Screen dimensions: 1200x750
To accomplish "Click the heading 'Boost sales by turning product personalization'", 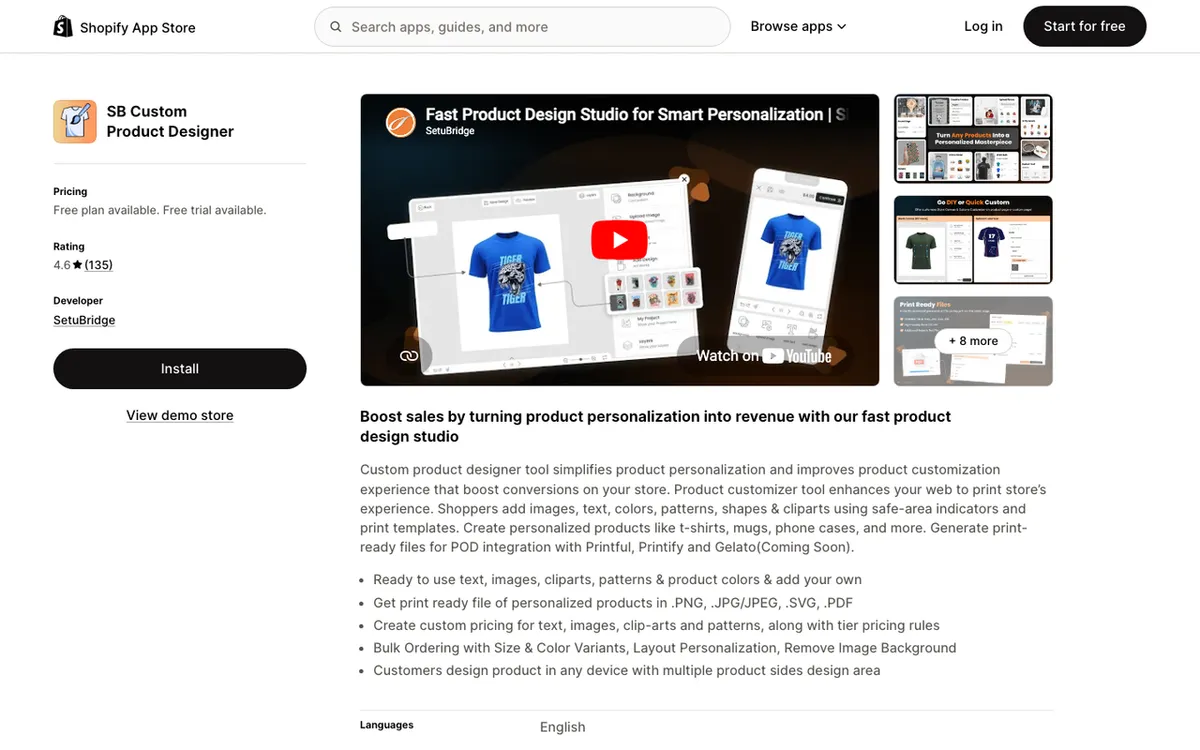I will (x=655, y=426).
